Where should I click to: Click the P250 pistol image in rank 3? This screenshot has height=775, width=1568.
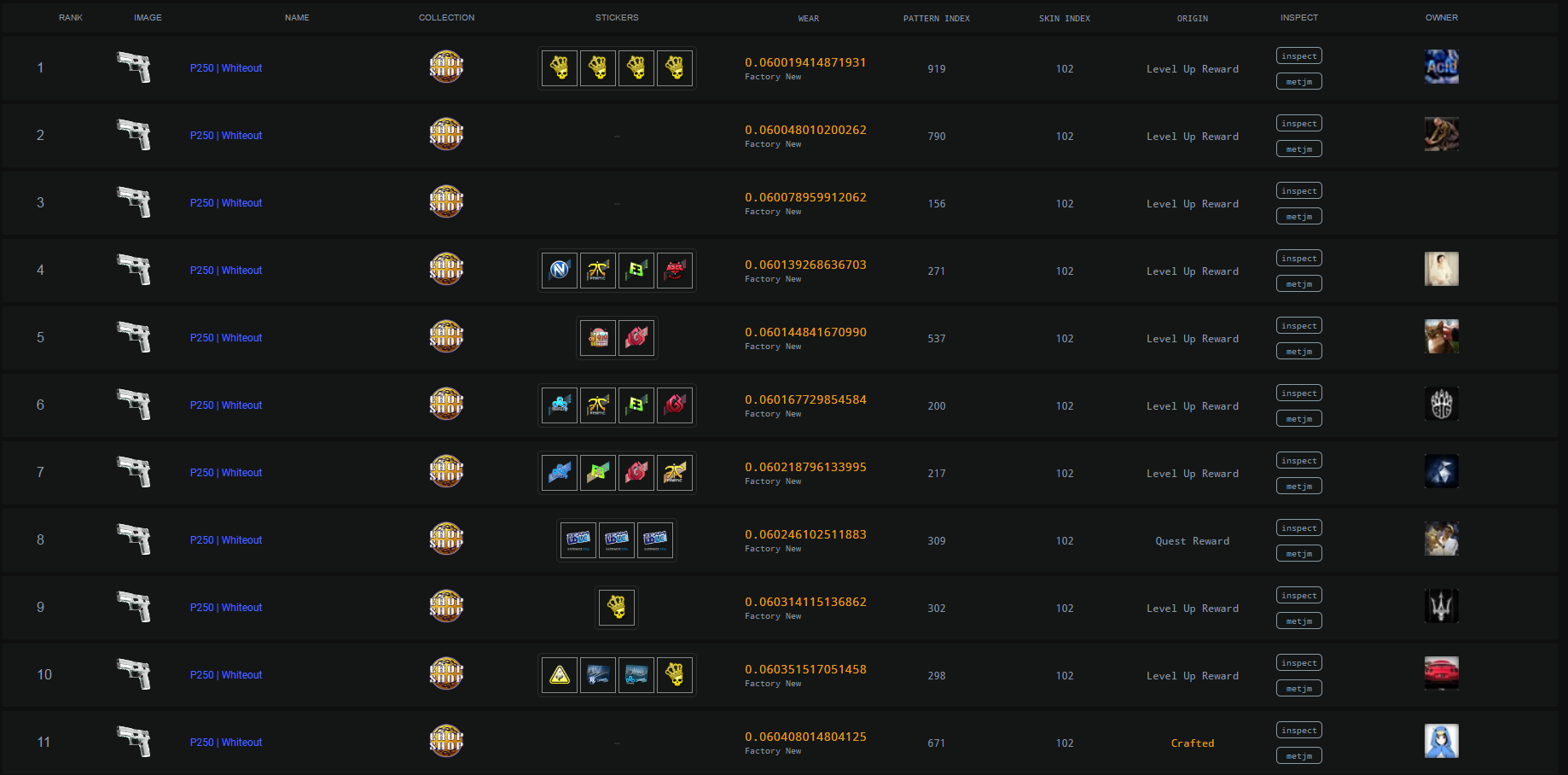tap(134, 202)
